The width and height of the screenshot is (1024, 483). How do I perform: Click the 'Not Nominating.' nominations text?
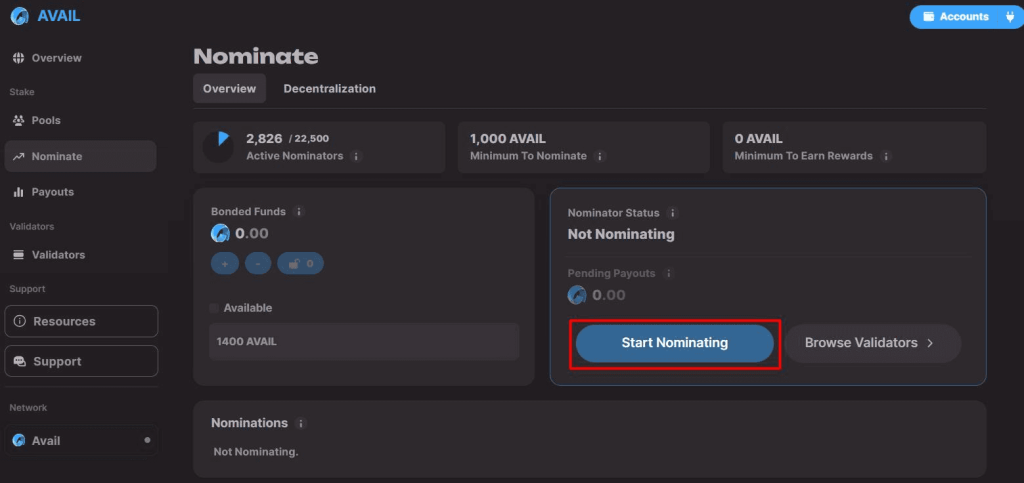coord(256,452)
